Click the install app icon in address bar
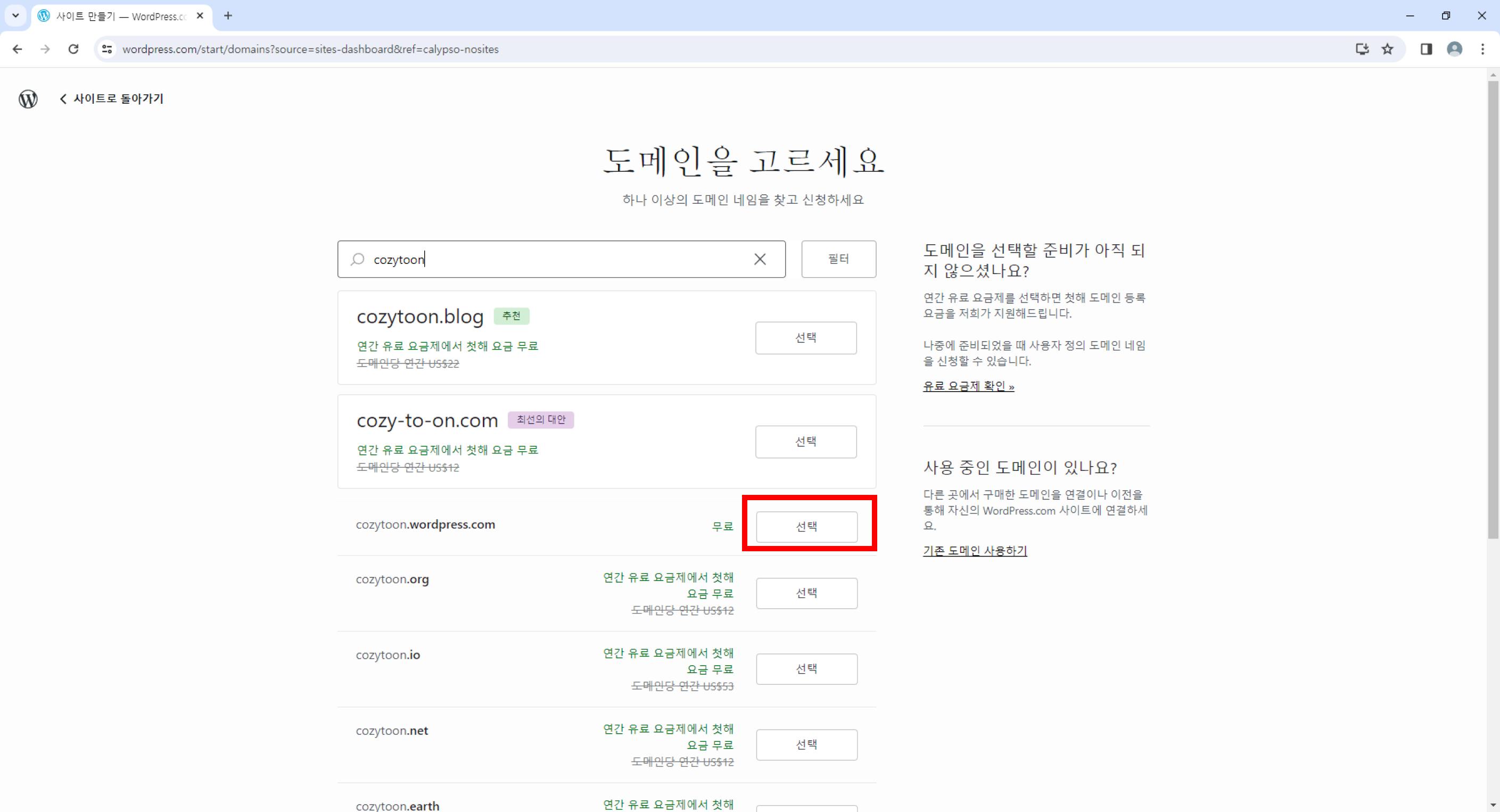 1362,49
